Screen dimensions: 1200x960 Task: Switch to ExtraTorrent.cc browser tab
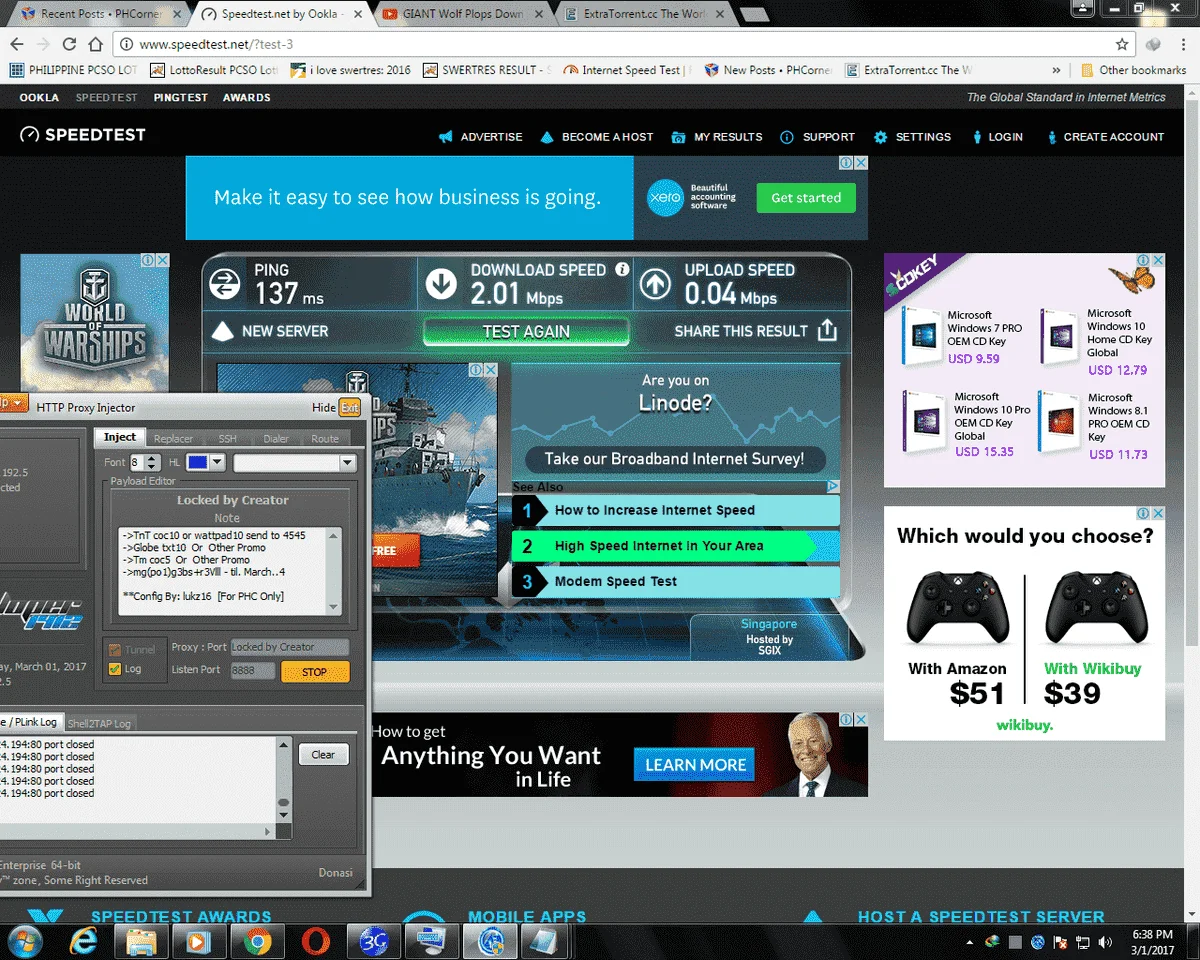point(645,14)
